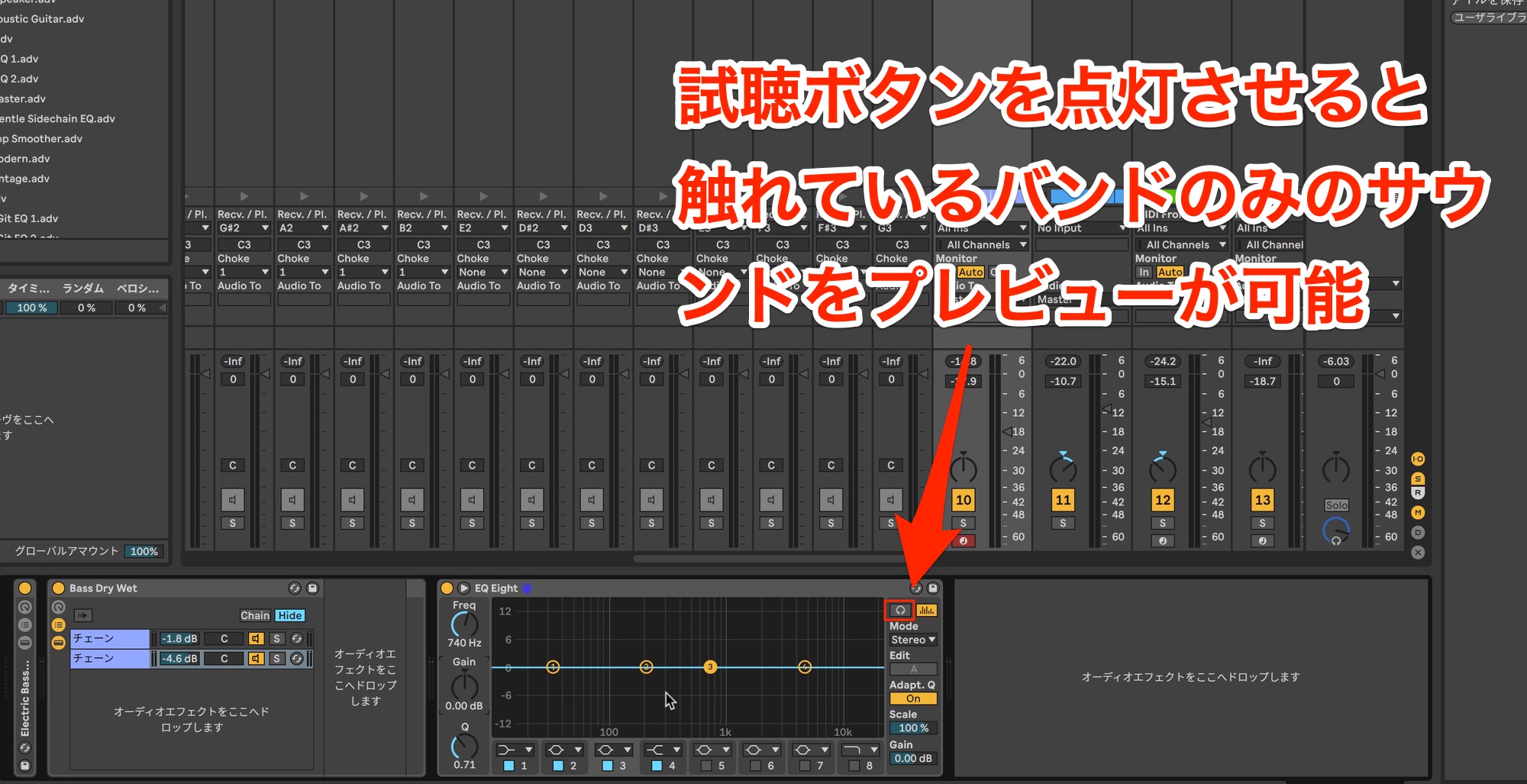
Task: Click the auto-select chain button in Bass Dry Wet
Action: click(83, 615)
